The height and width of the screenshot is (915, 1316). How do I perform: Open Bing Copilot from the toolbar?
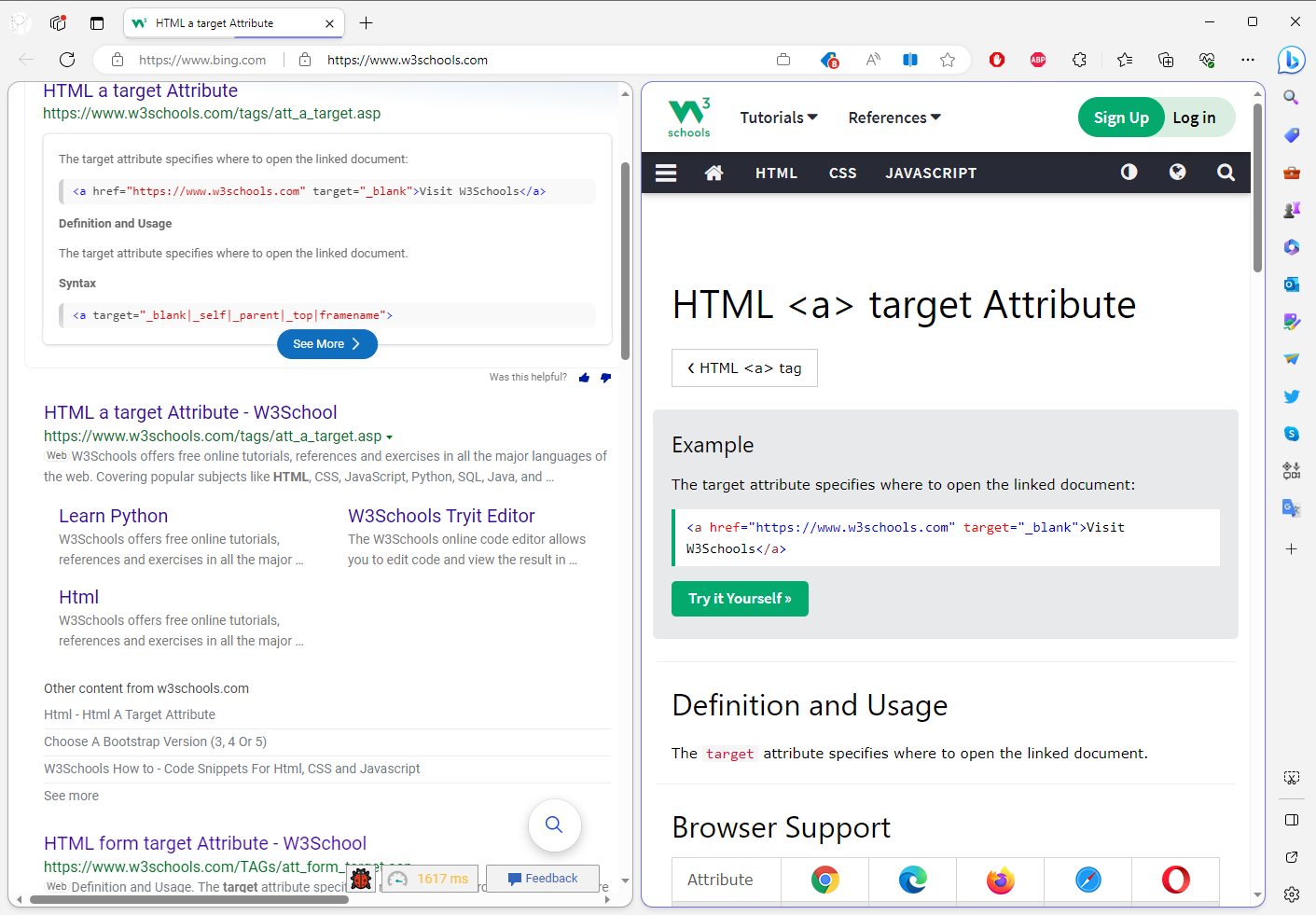(x=1291, y=60)
